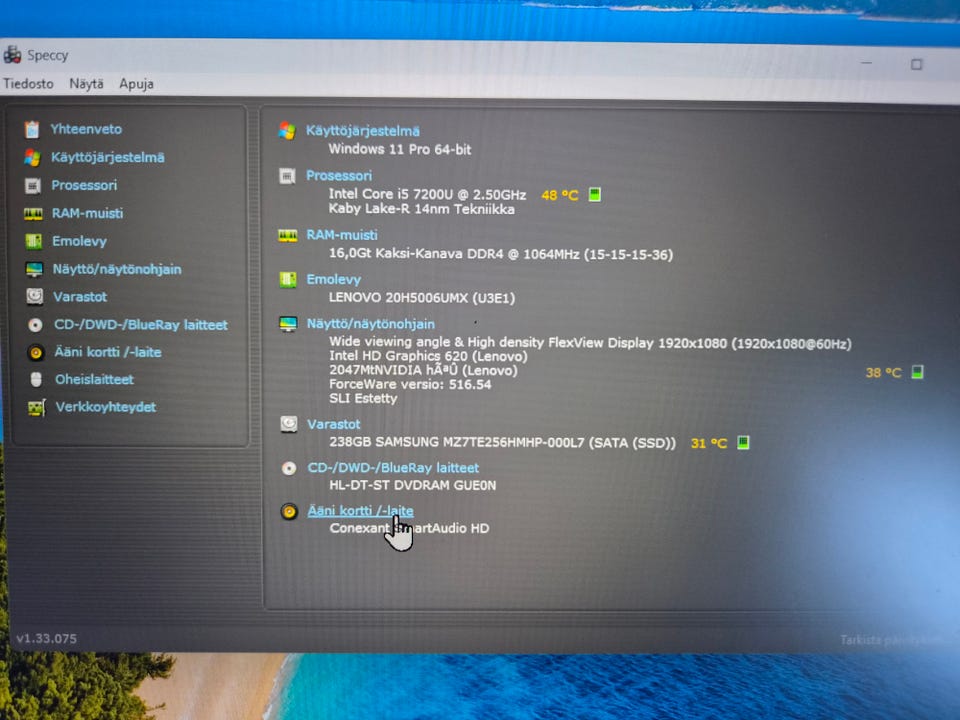Click the hard drive icon in sidebar
The width and height of the screenshot is (960, 720).
pos(35,297)
